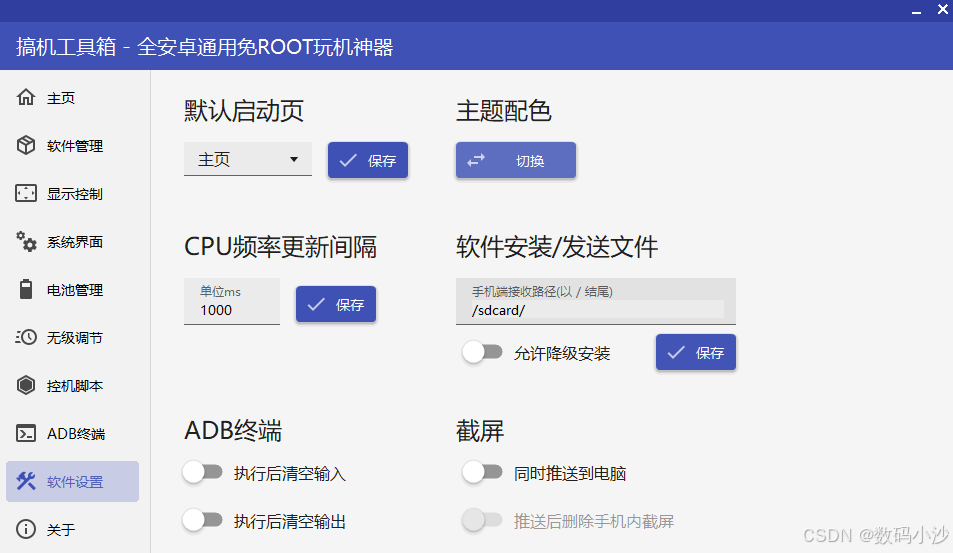Click checkmark icon on 软件安装 save button
953x553 pixels.
(x=676, y=352)
